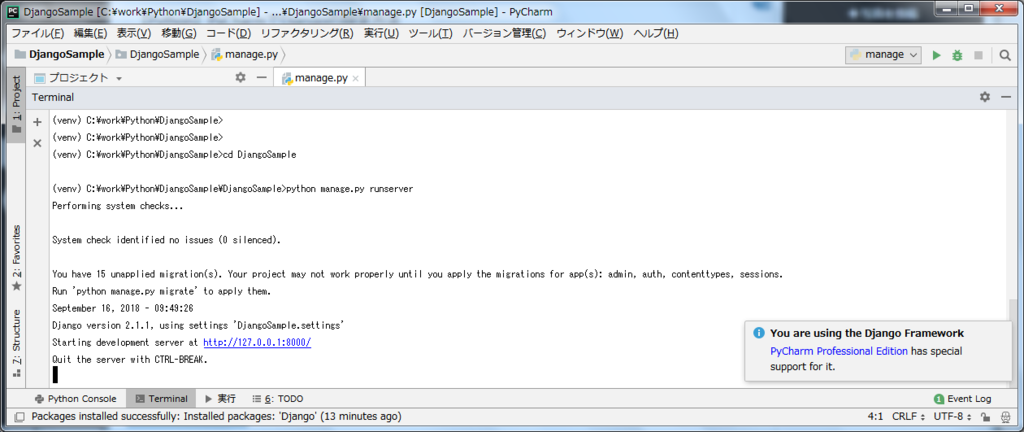Click the Packages installed successfully status message
Screen dimensions: 1024x432
click(216, 416)
